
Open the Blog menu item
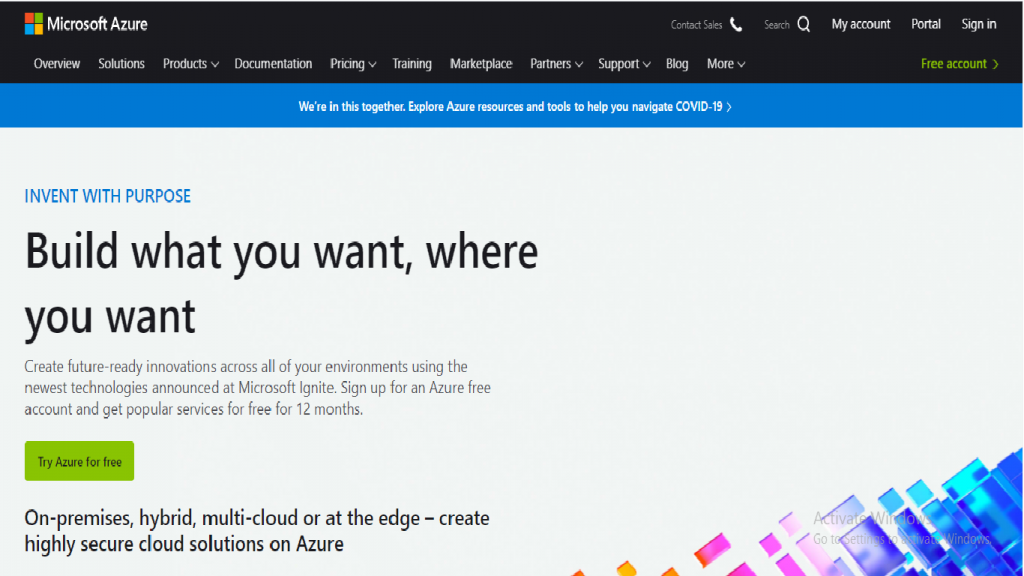[677, 63]
